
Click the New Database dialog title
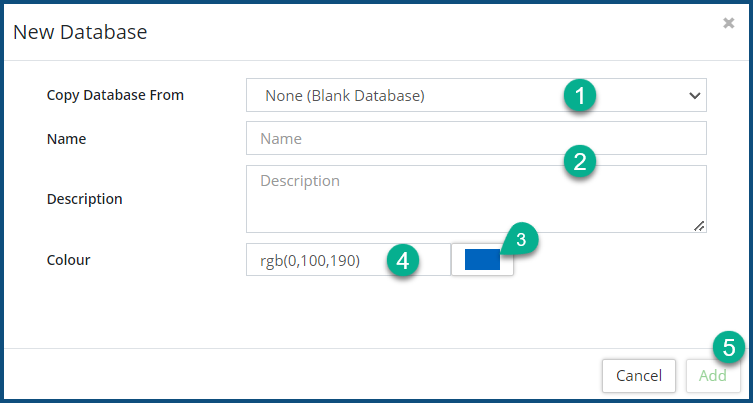[x=80, y=32]
